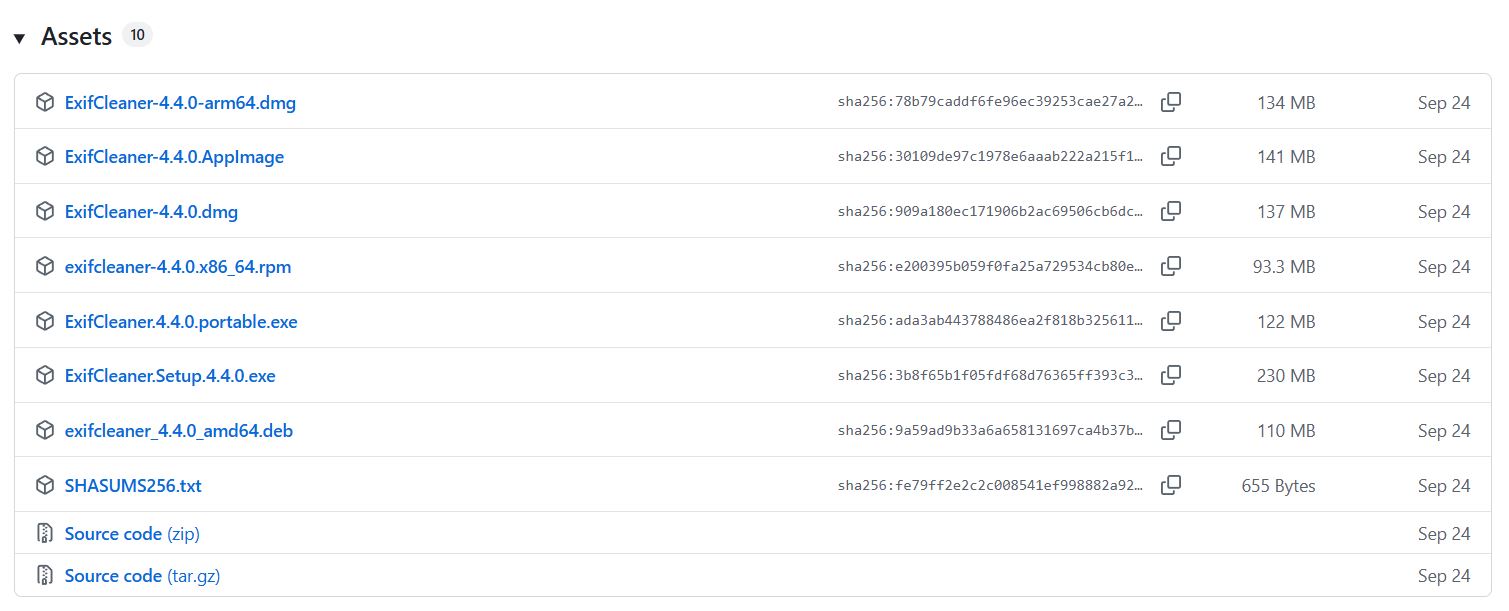Download Source code (zip)

(x=132, y=534)
